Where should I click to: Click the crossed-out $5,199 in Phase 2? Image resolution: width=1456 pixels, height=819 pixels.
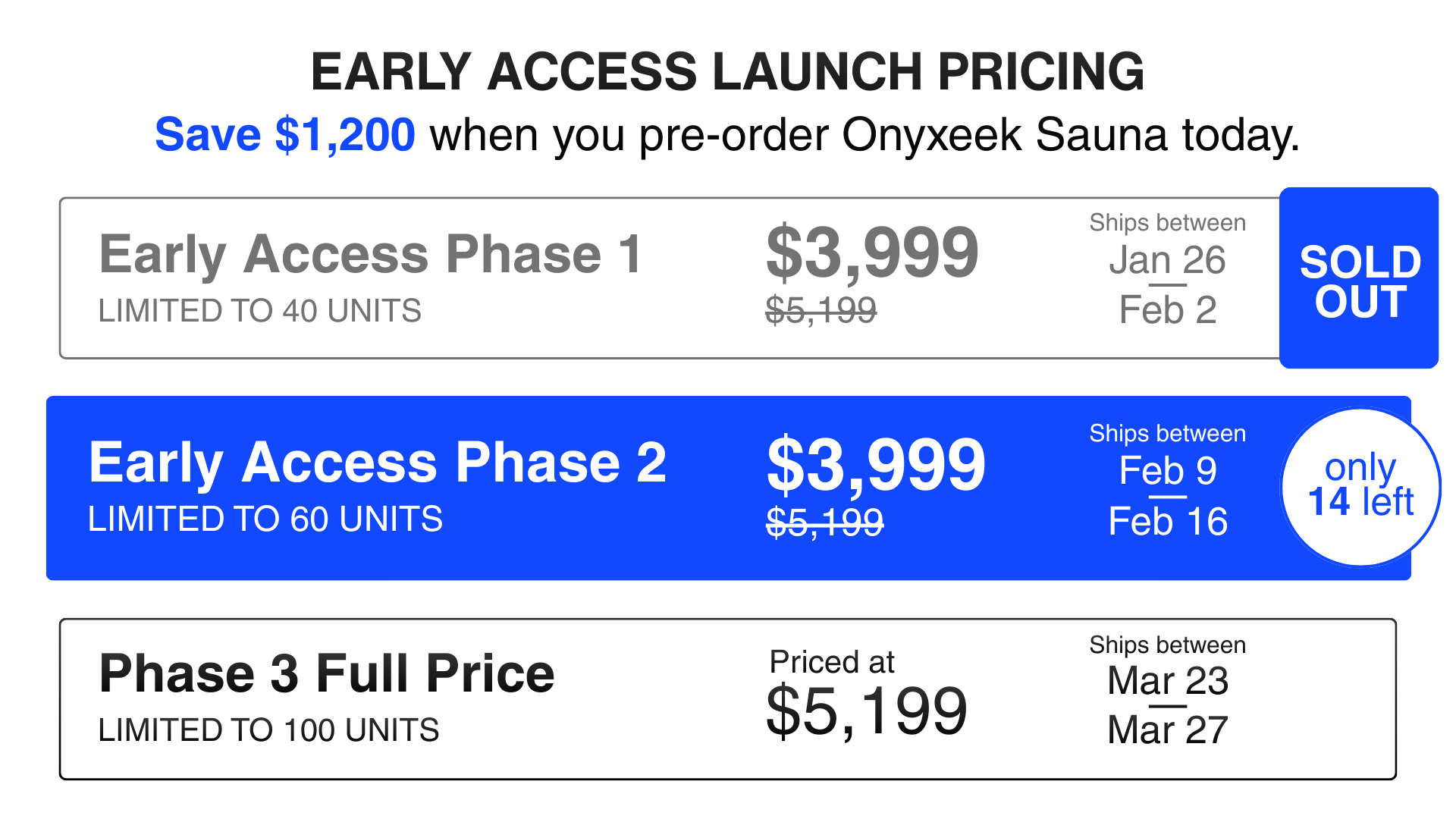825,522
